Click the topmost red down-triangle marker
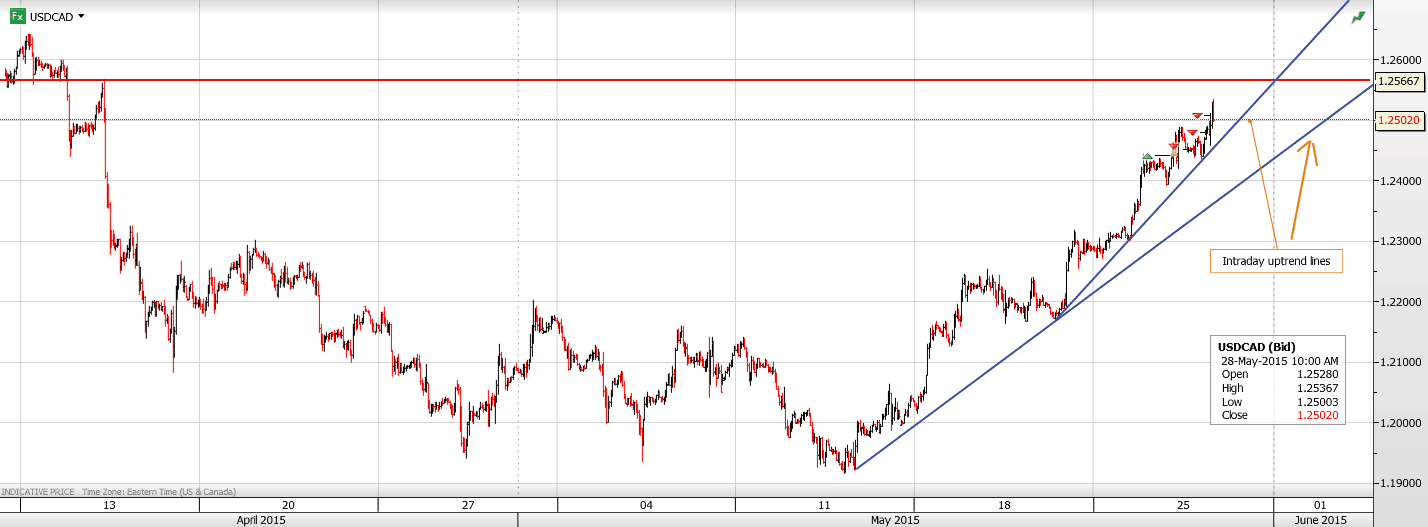Screen dimensions: 1428x527 tap(1197, 117)
